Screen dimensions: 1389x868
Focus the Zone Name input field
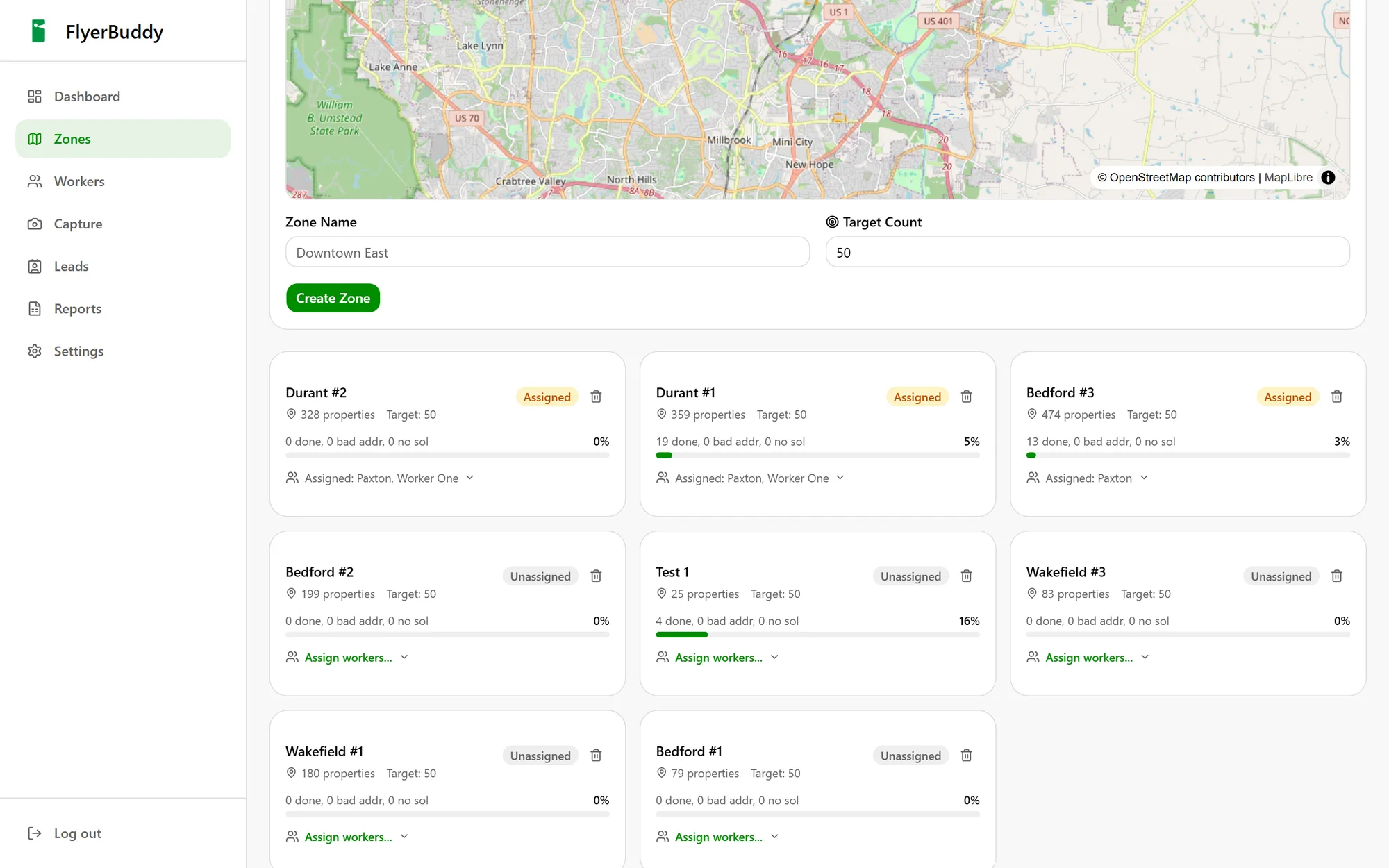point(547,252)
